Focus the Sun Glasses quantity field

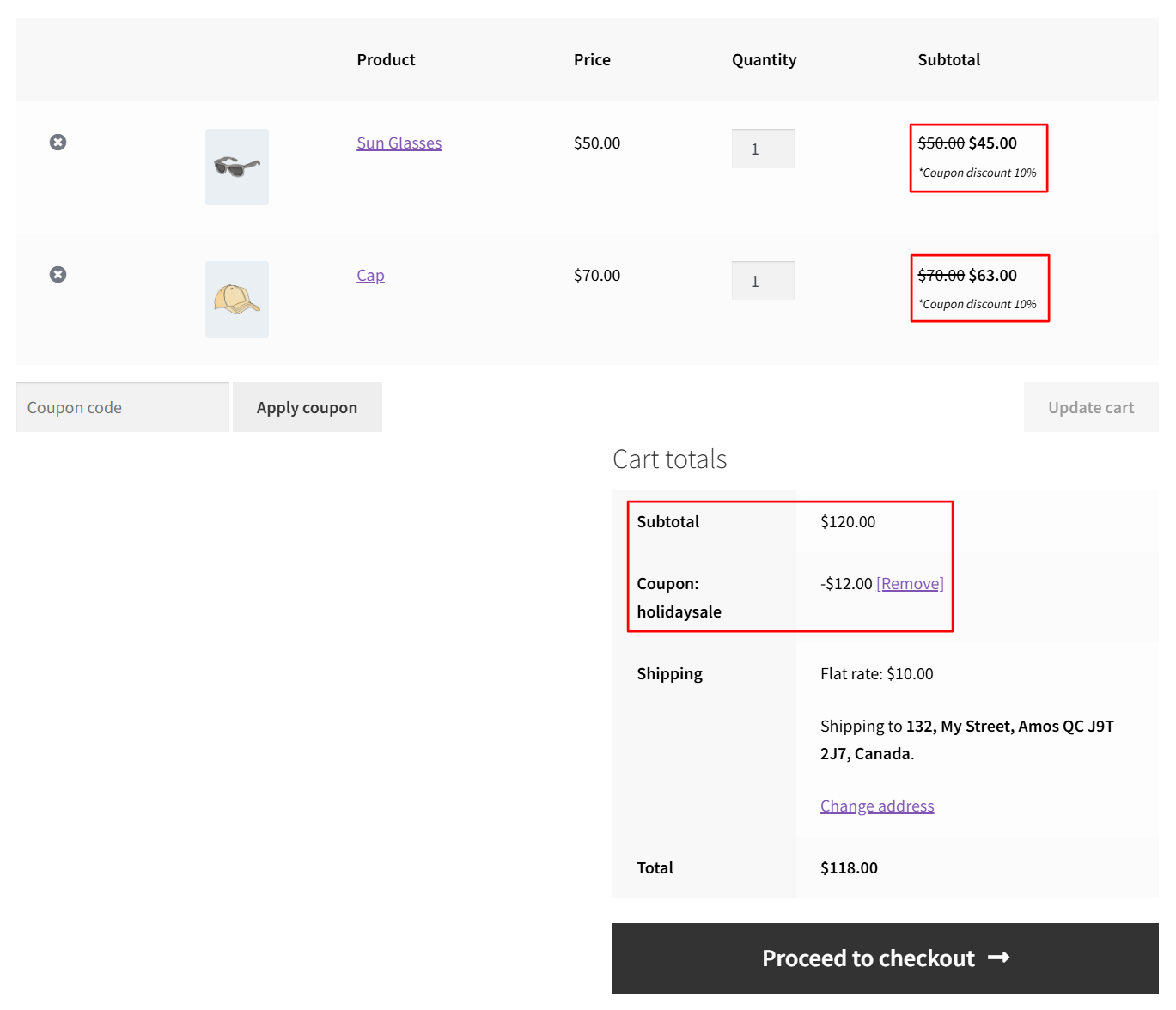point(762,149)
